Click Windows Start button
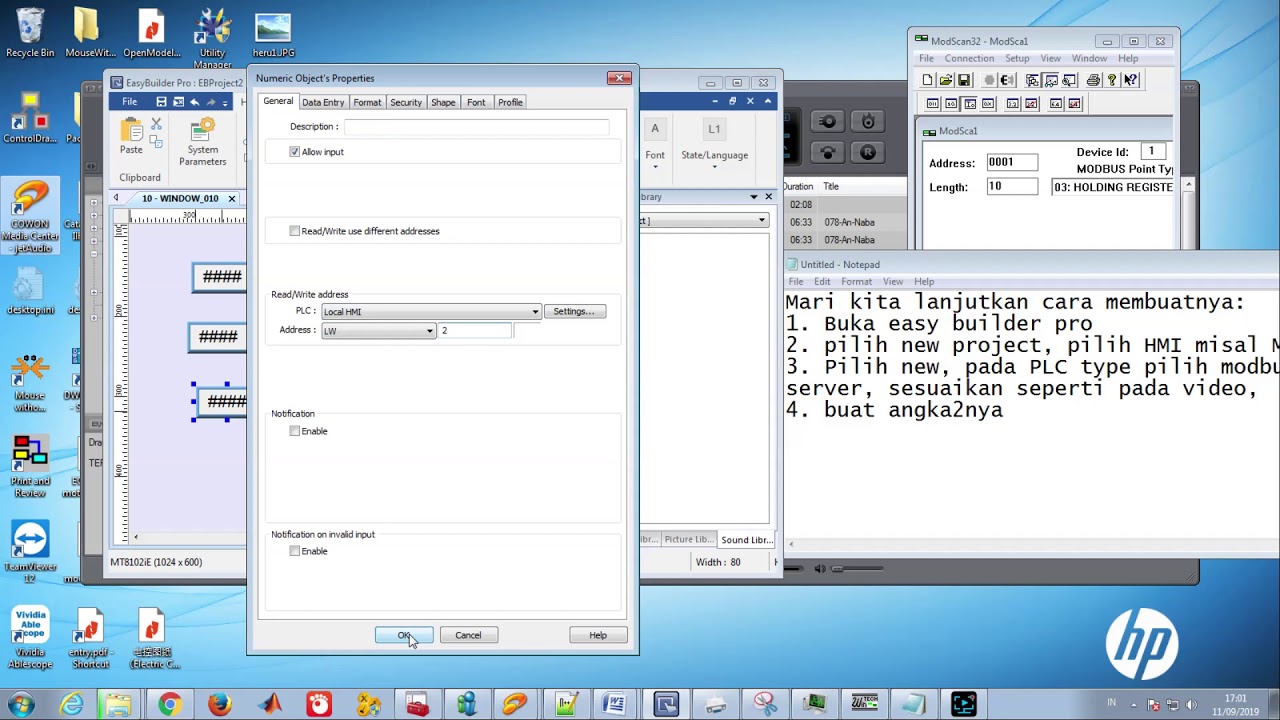Screen dimensions: 1280x720 pos(22,704)
